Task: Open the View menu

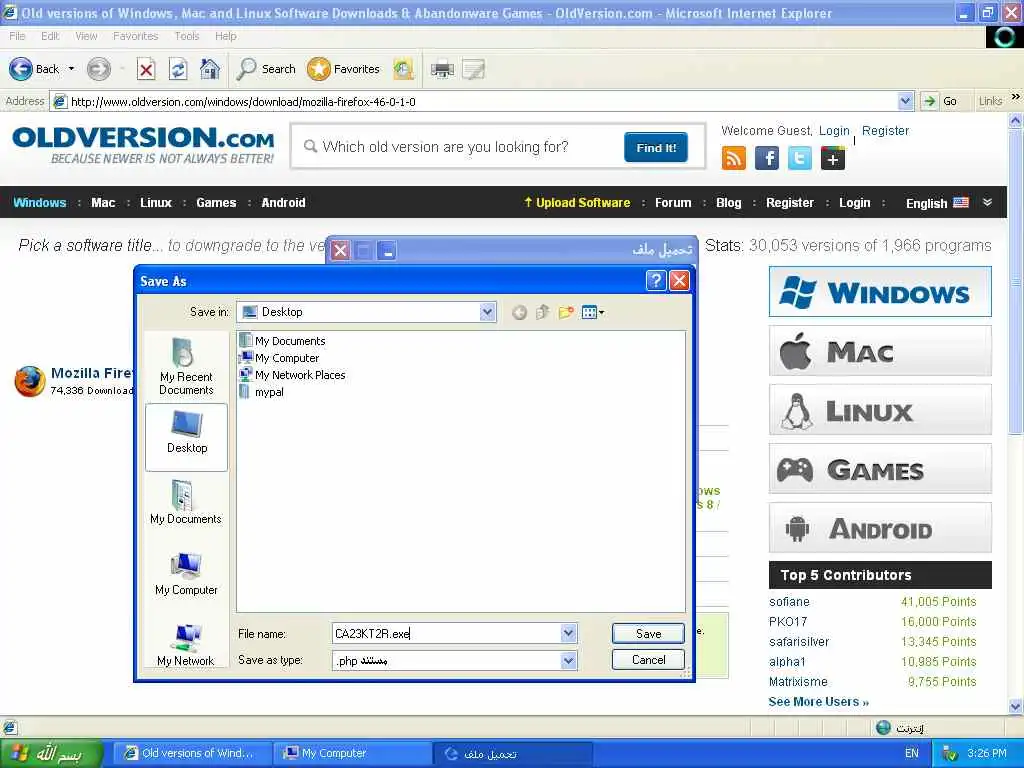Action: click(86, 36)
